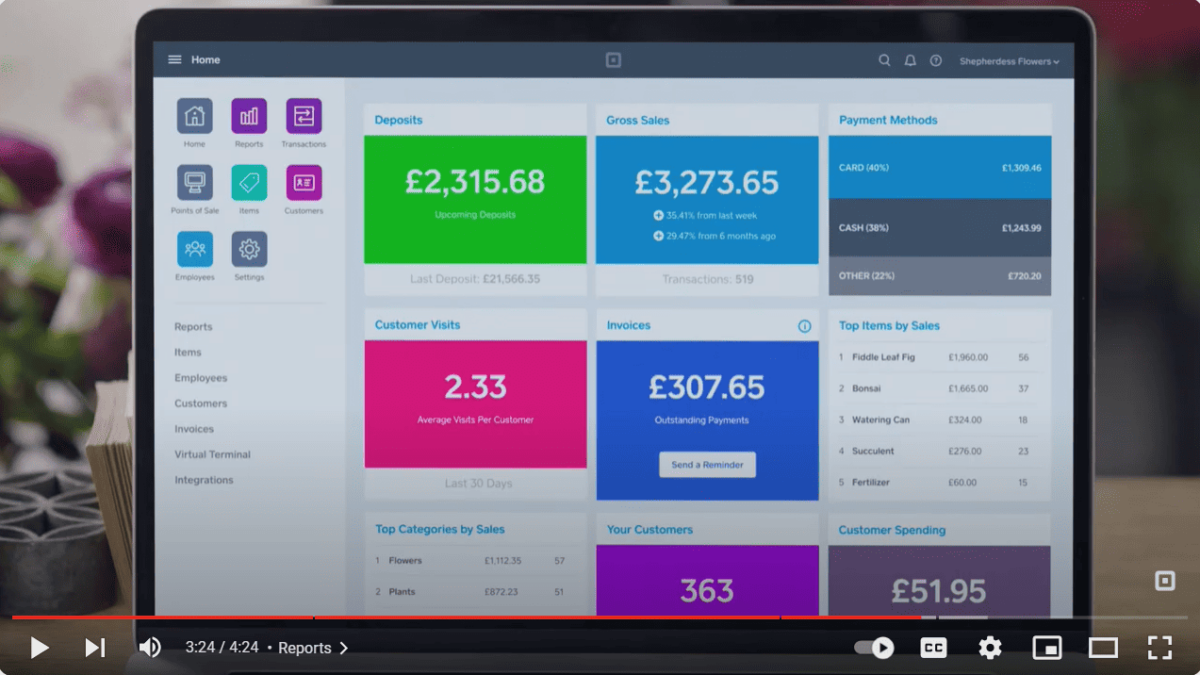
Task: Select the Reports icon in sidebar
Action: click(x=248, y=118)
